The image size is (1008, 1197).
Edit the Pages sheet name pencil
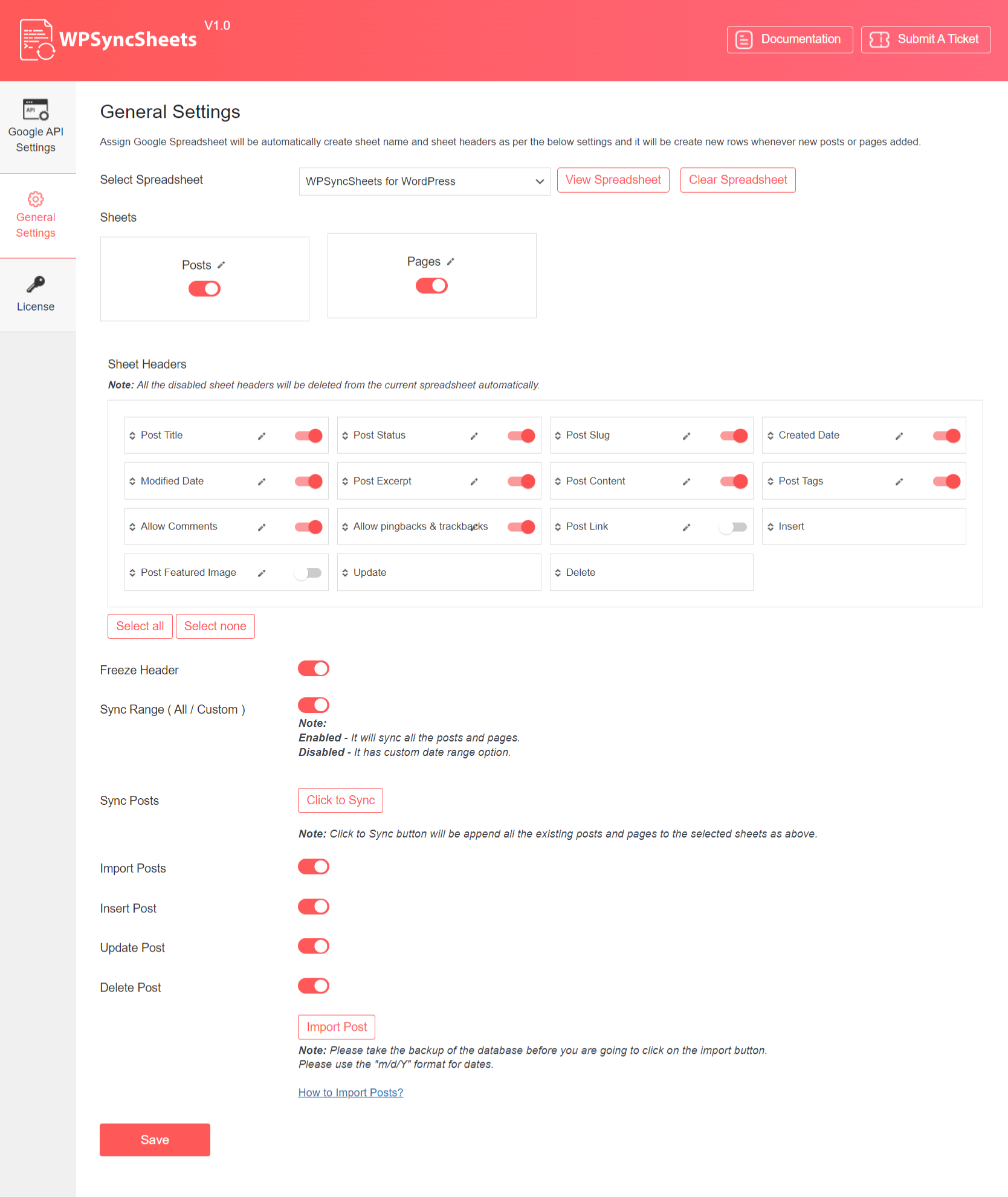tap(450, 262)
